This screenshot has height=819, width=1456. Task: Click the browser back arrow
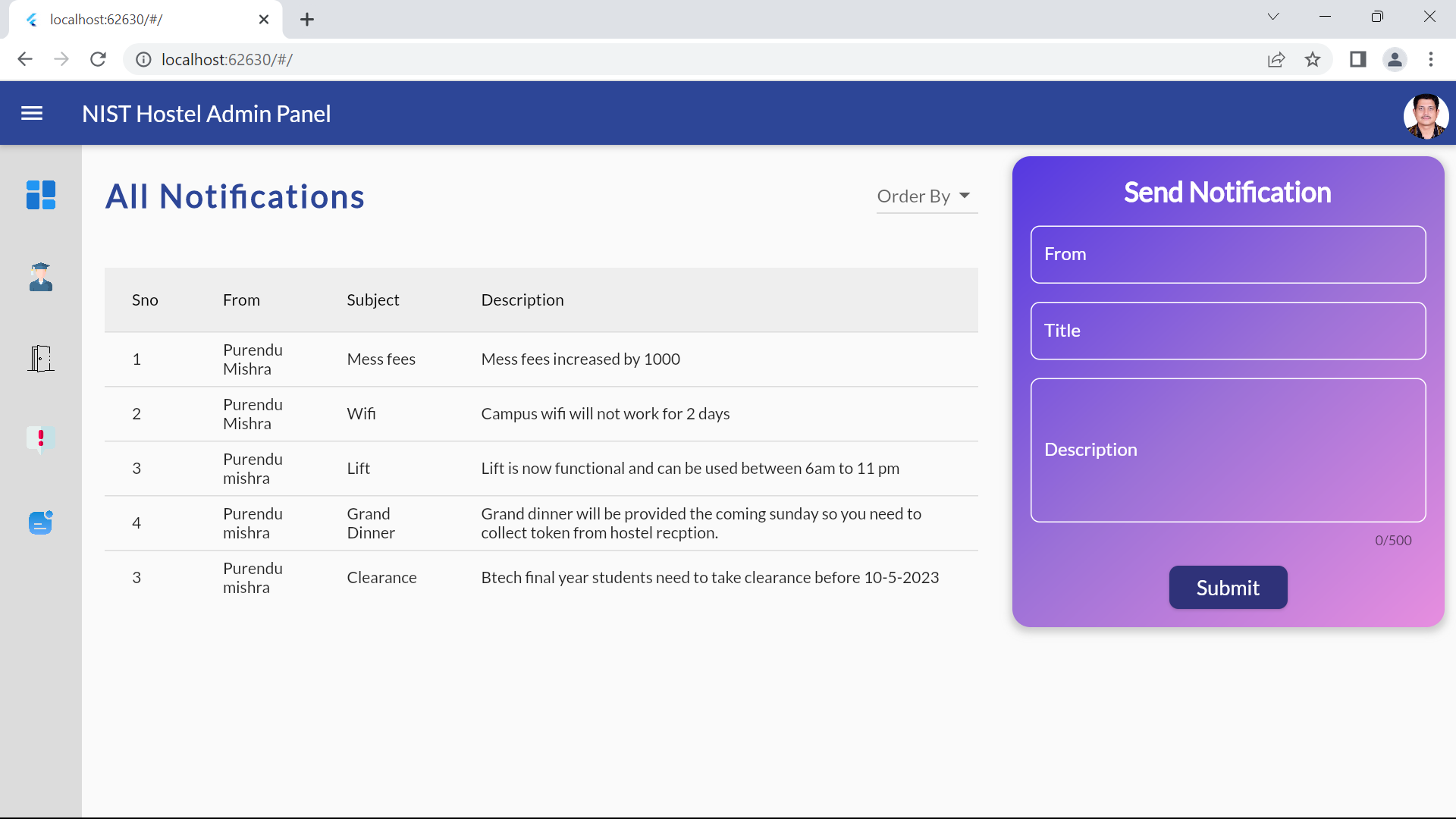(25, 59)
